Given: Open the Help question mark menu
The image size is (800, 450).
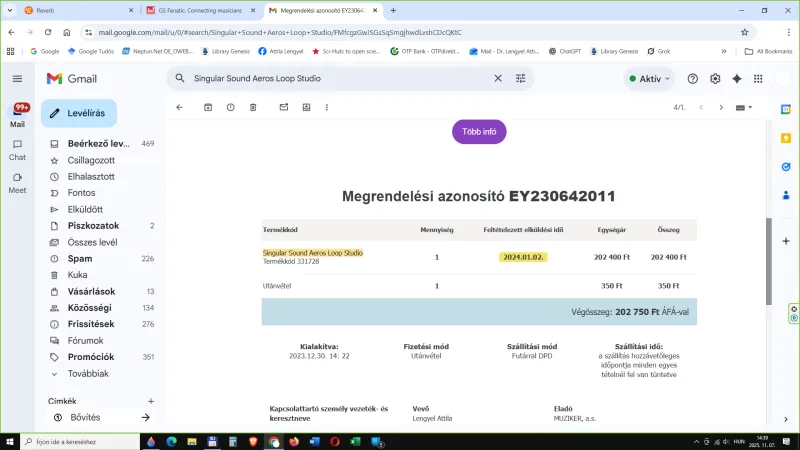Looking at the screenshot, I should (692, 78).
